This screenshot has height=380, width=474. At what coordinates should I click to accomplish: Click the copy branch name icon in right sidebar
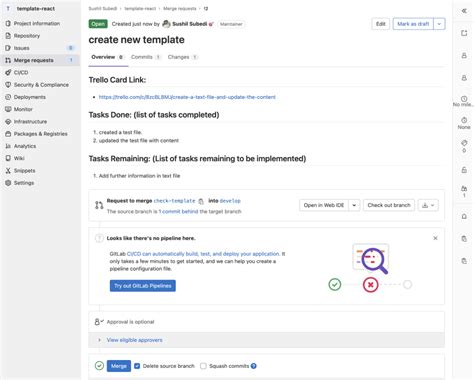[x=464, y=261]
